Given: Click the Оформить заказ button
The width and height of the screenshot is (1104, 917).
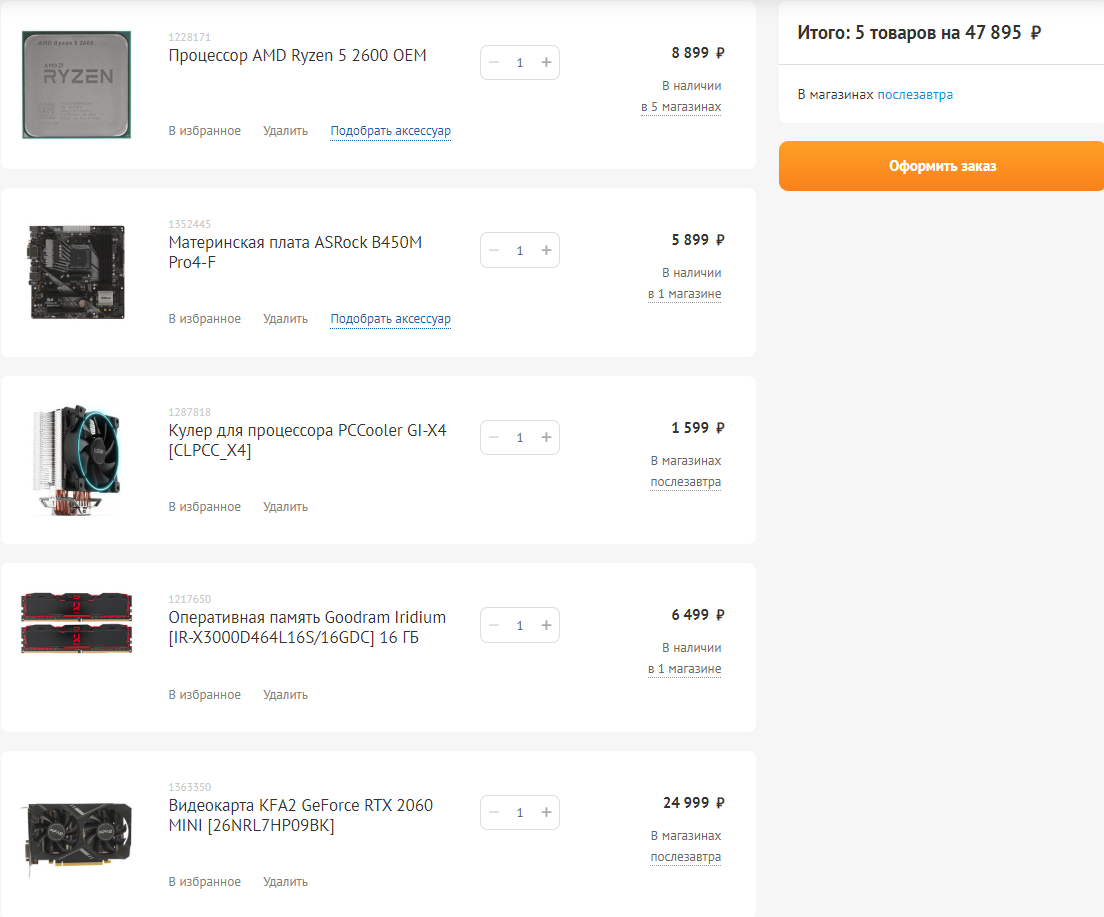Looking at the screenshot, I should point(942,166).
